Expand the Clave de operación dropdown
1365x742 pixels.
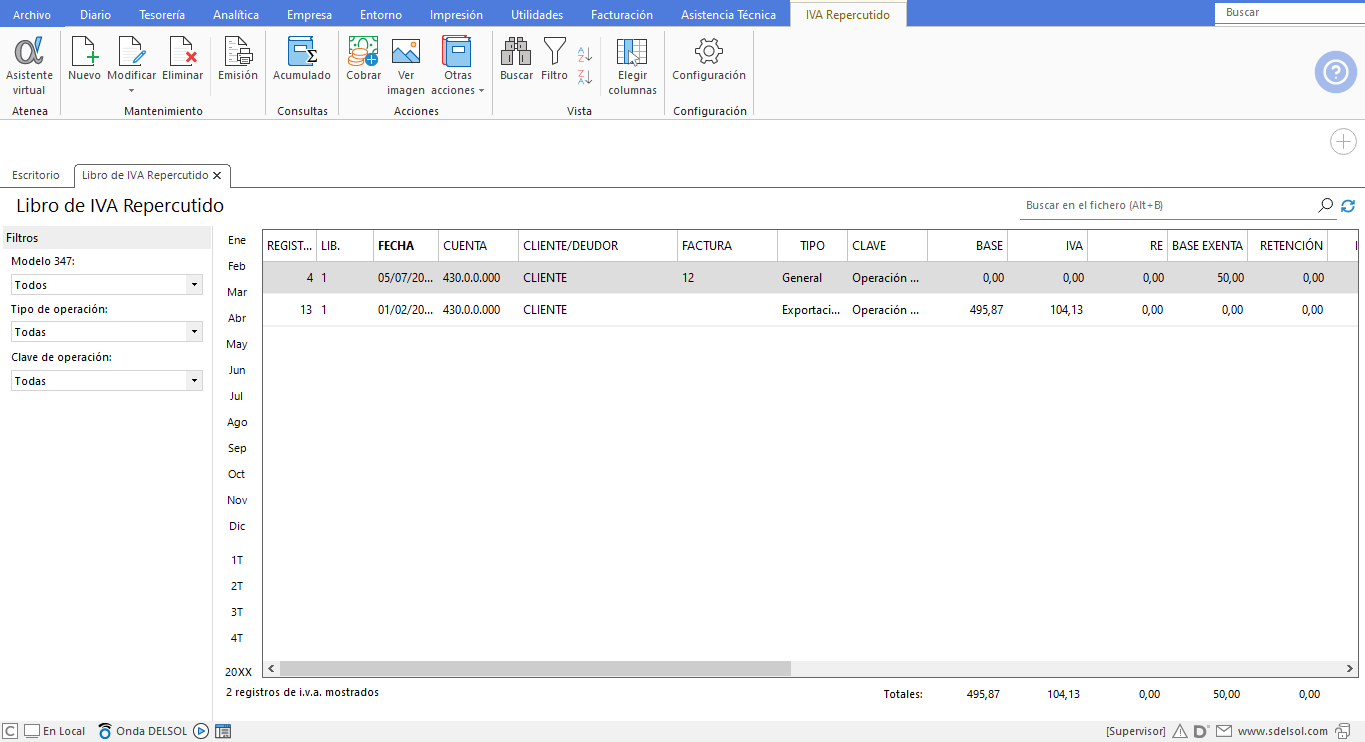194,381
